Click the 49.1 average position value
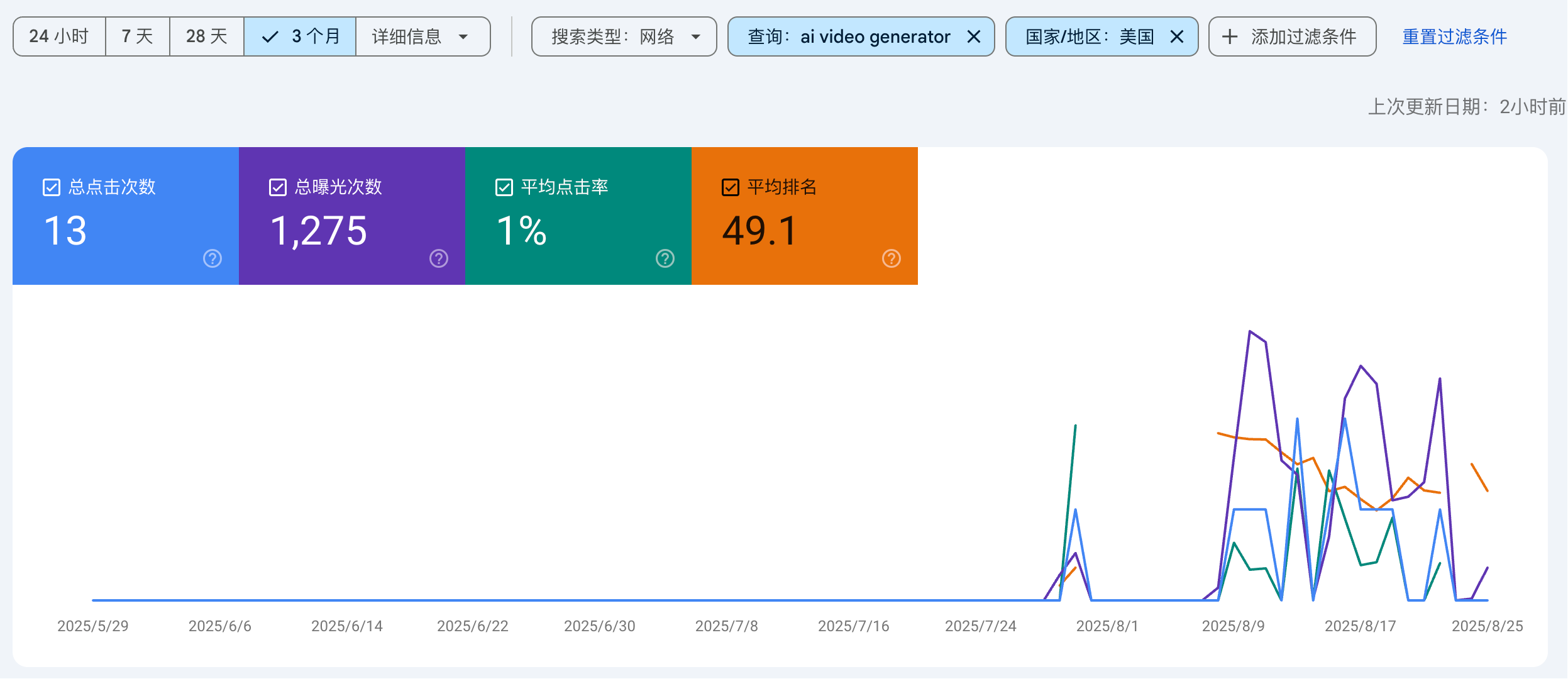 tap(759, 231)
